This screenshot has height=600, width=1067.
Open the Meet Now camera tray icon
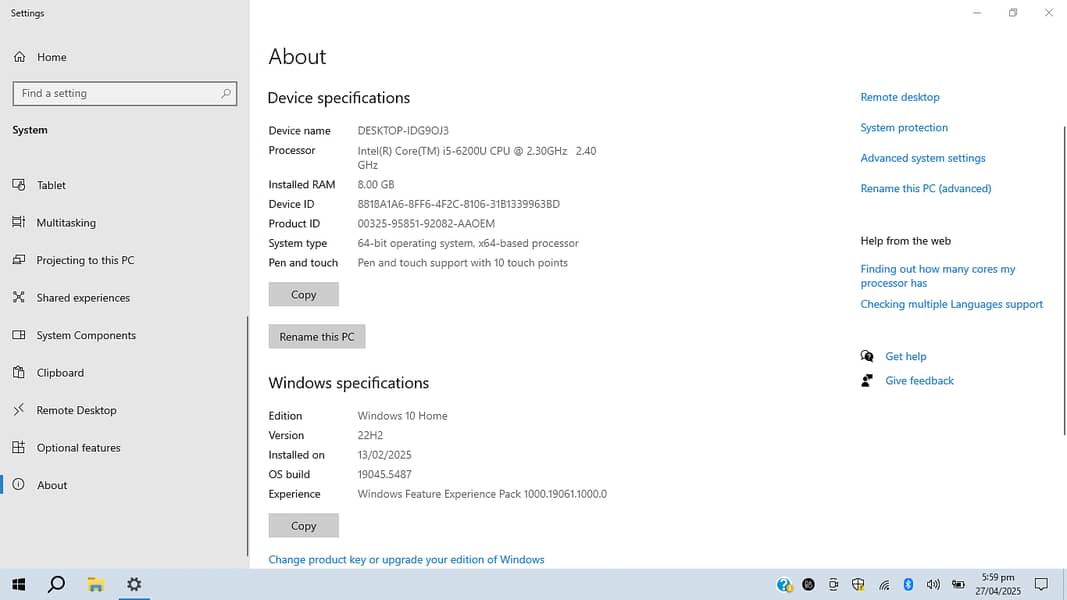tap(833, 584)
